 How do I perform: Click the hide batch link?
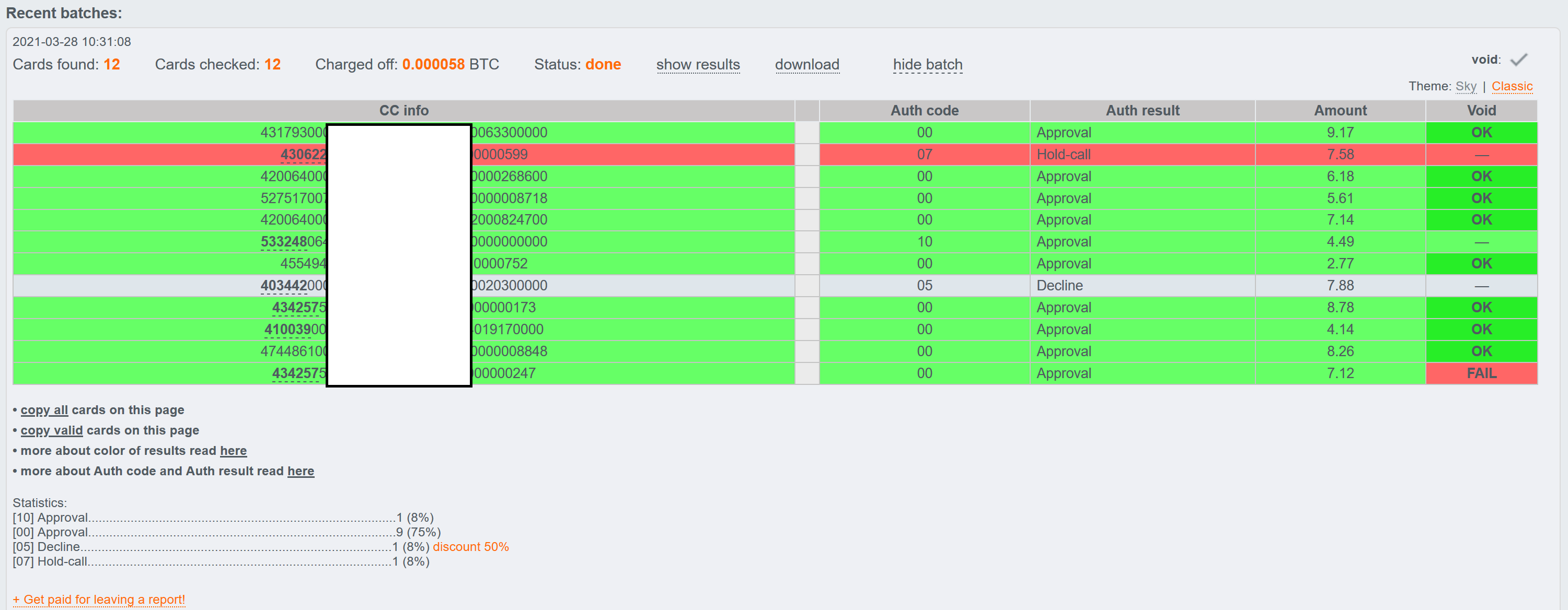coord(928,64)
